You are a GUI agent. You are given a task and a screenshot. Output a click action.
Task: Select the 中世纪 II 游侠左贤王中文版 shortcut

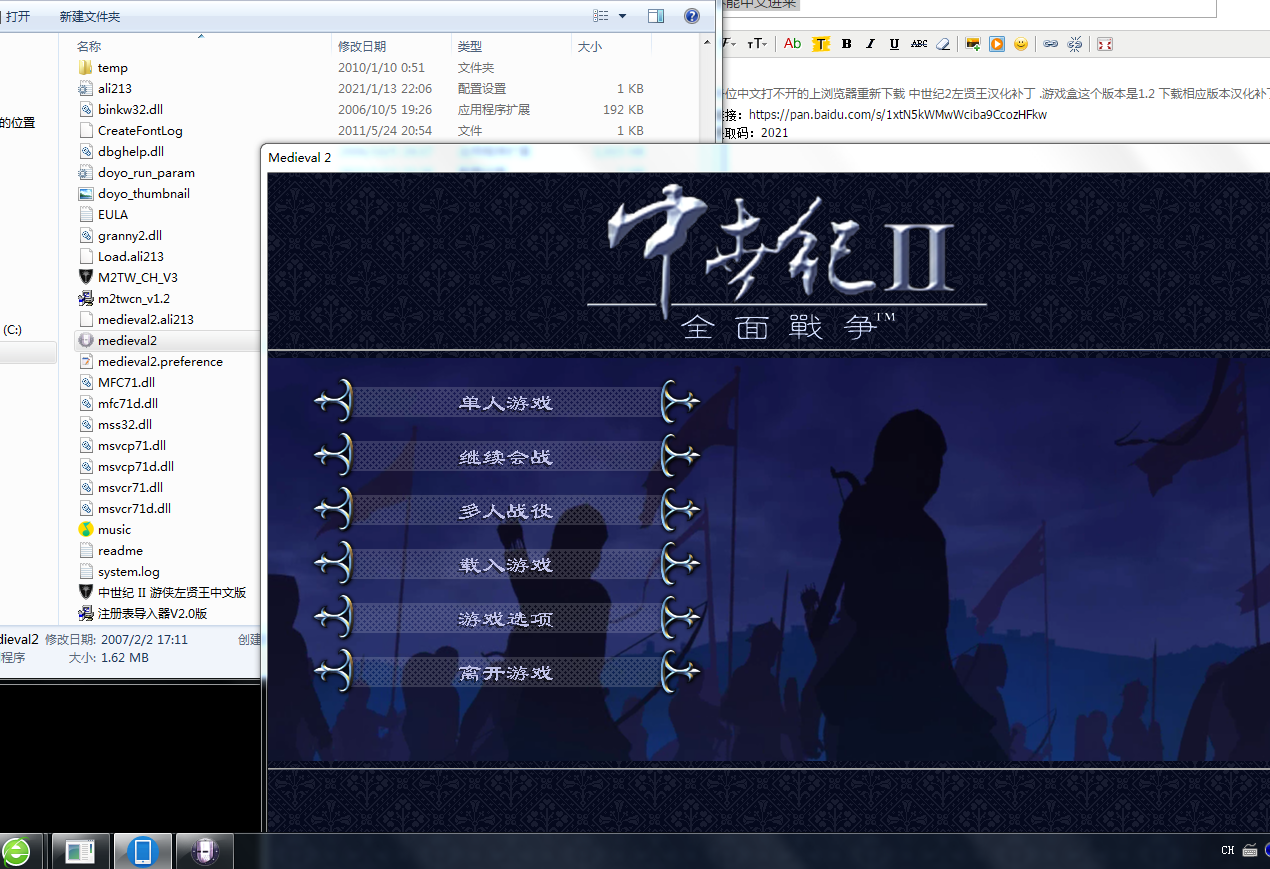[x=162, y=592]
